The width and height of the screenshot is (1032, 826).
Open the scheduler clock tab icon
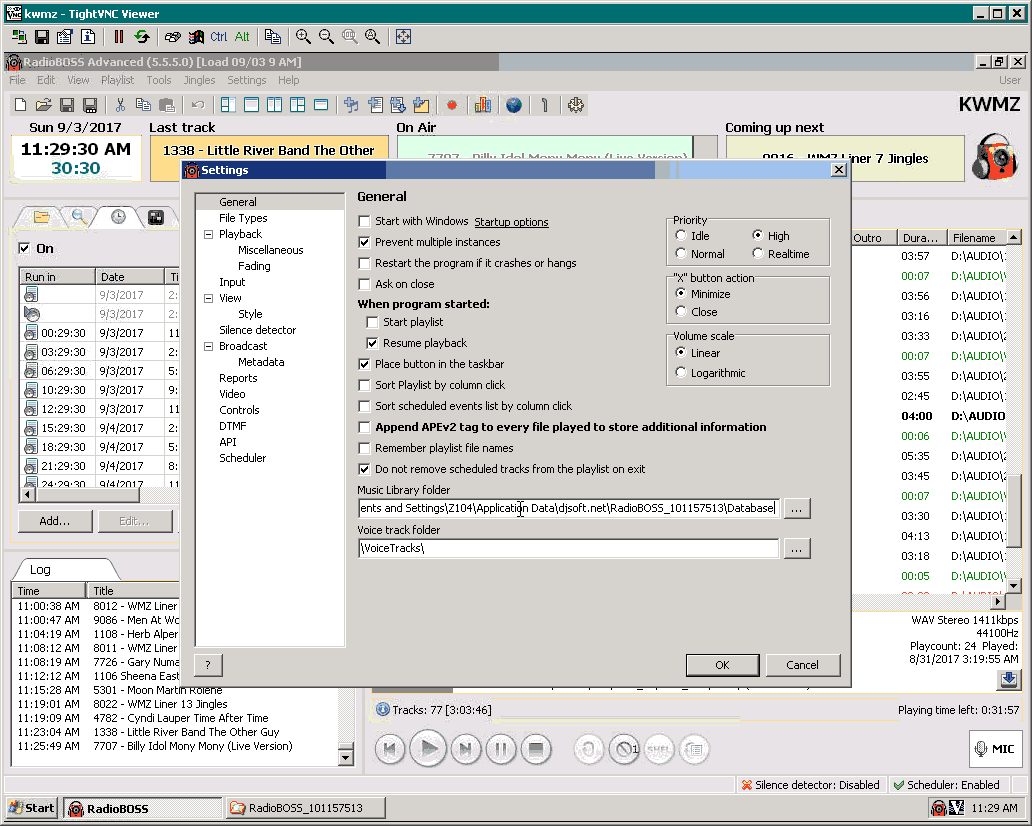(x=118, y=217)
